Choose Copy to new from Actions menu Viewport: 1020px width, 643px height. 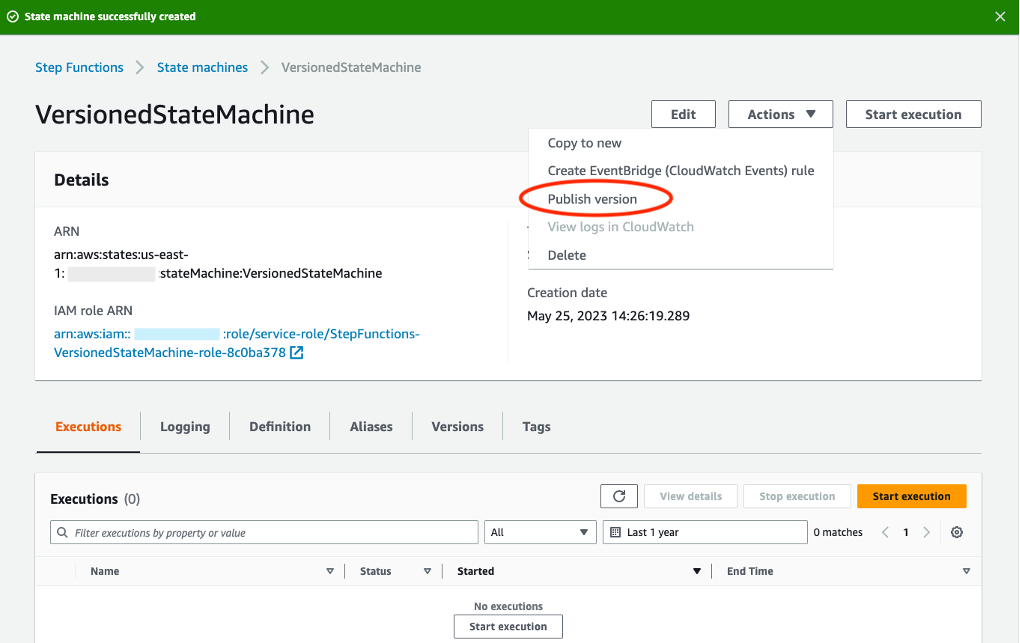click(x=584, y=143)
